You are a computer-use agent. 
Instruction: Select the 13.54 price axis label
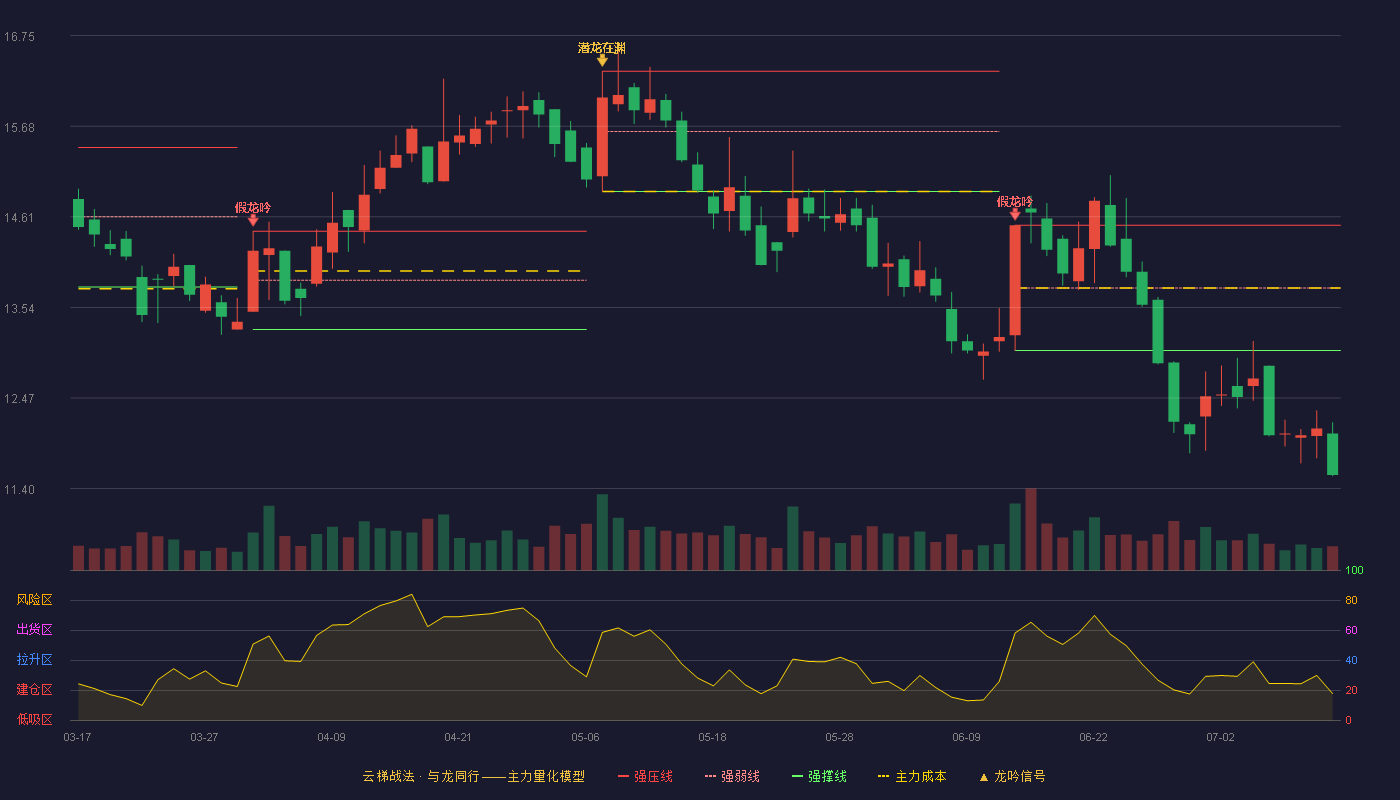pos(19,308)
